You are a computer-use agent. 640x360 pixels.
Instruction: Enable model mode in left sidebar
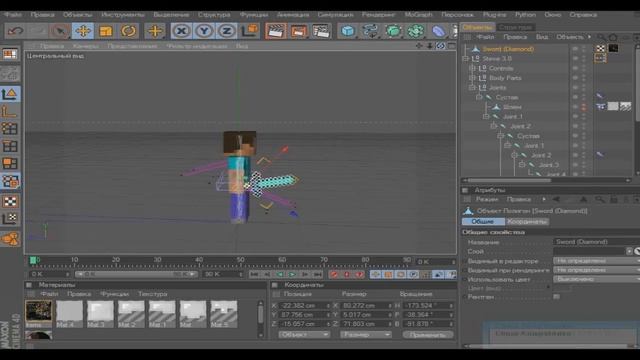[10, 94]
